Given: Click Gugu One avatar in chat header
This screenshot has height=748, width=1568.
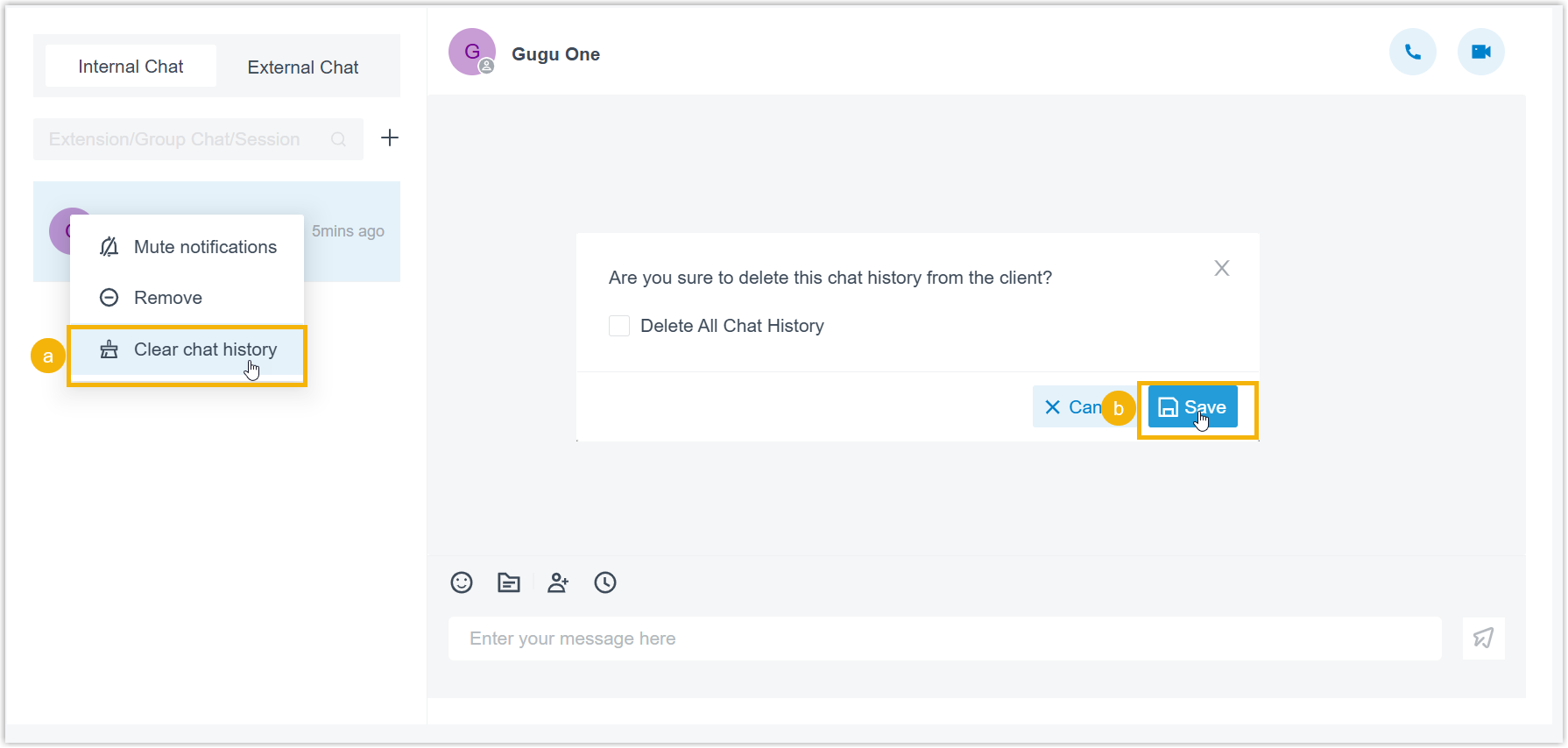Looking at the screenshot, I should [472, 53].
